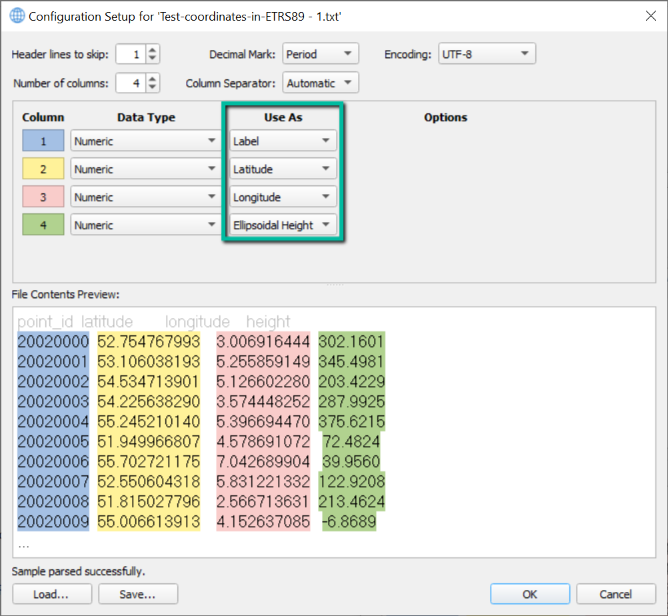Viewport: 668px width, 616px height.
Task: Select the pink column 3 swatch
Action: (x=43, y=197)
